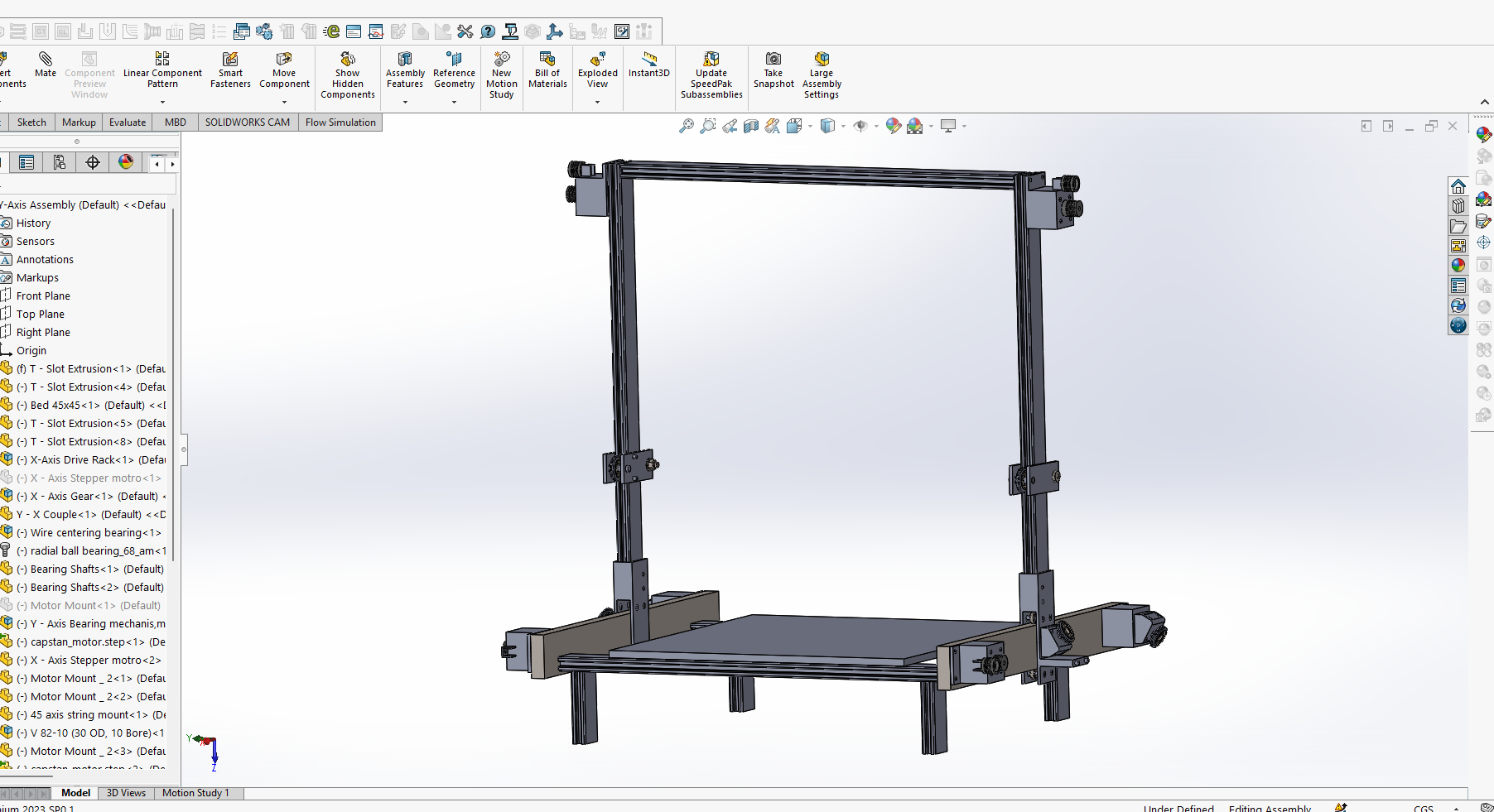The height and width of the screenshot is (812, 1494).
Task: Click the units CGS status bar entry
Action: (1424, 808)
